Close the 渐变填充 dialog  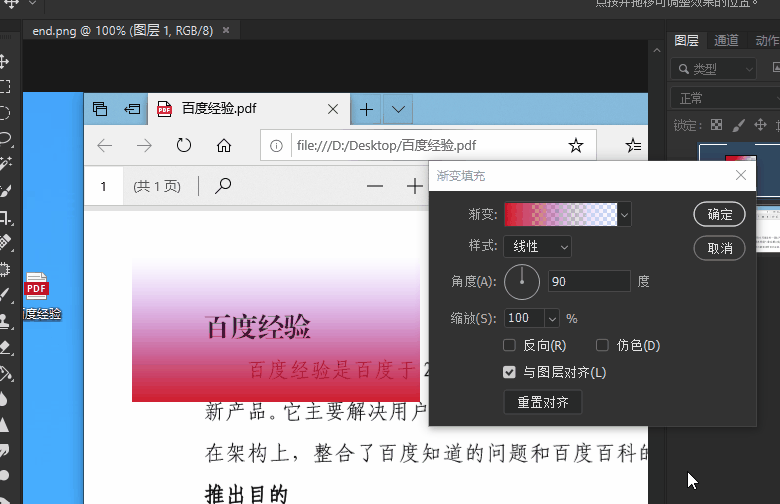741,175
